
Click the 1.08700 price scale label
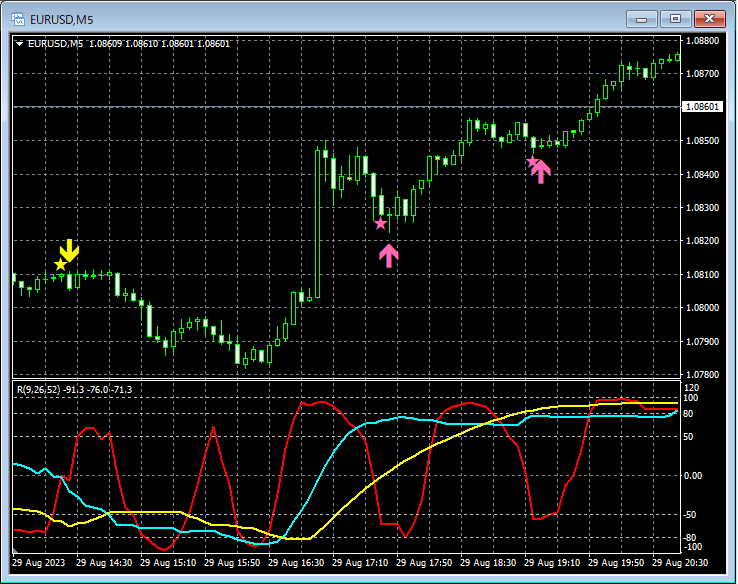tap(703, 74)
